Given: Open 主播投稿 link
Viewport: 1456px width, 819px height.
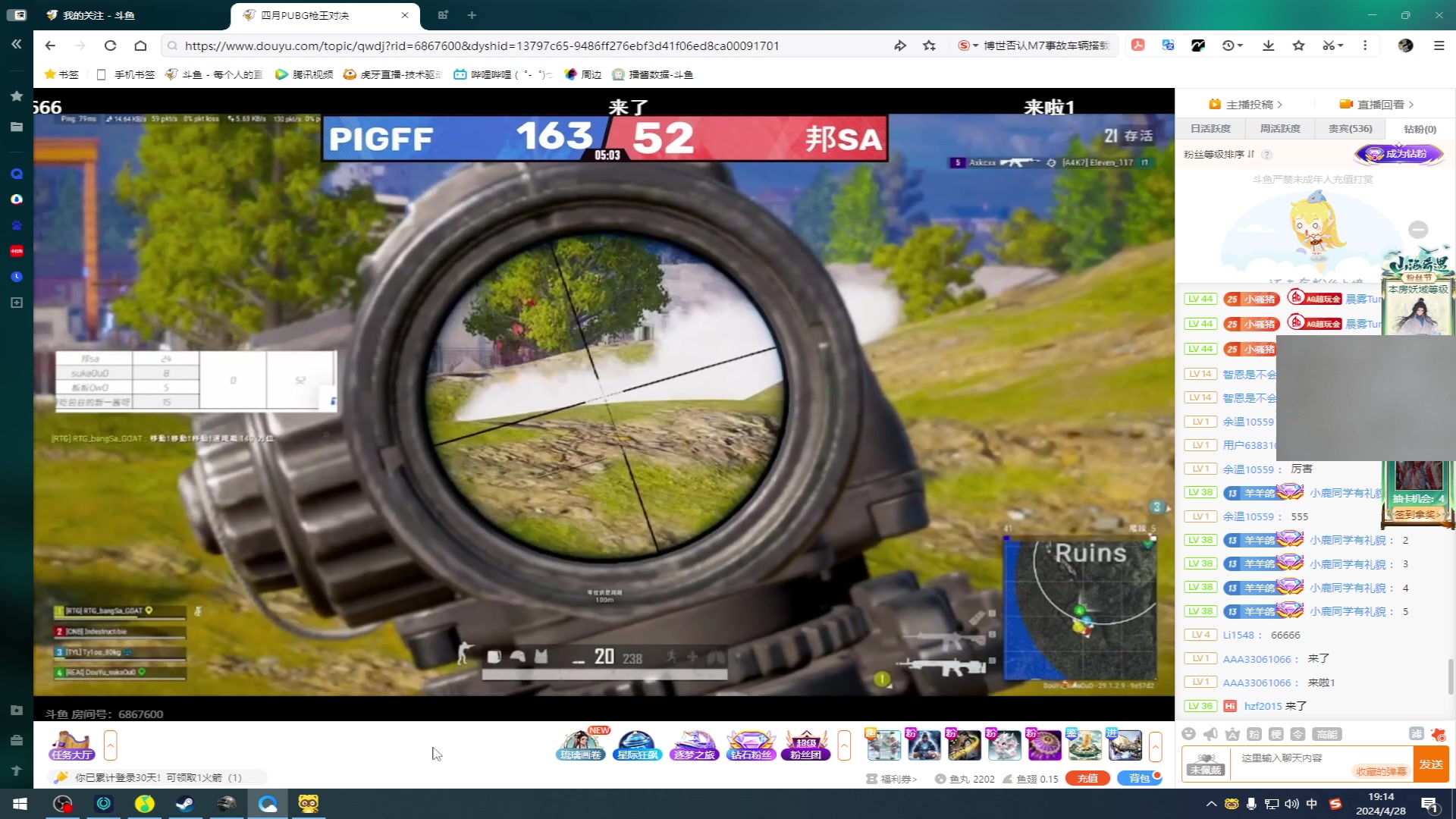Looking at the screenshot, I should (x=1245, y=105).
